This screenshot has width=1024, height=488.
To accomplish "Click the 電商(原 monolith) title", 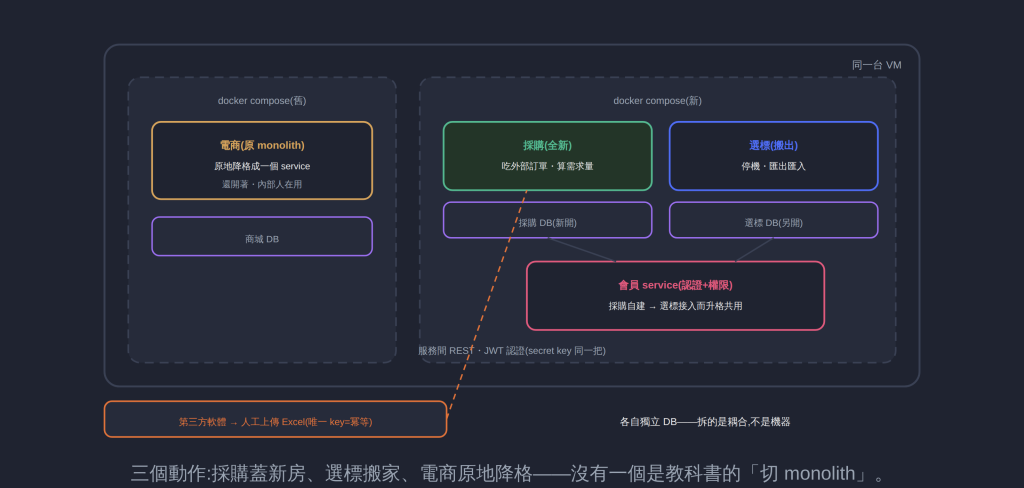I will pyautogui.click(x=262, y=145).
